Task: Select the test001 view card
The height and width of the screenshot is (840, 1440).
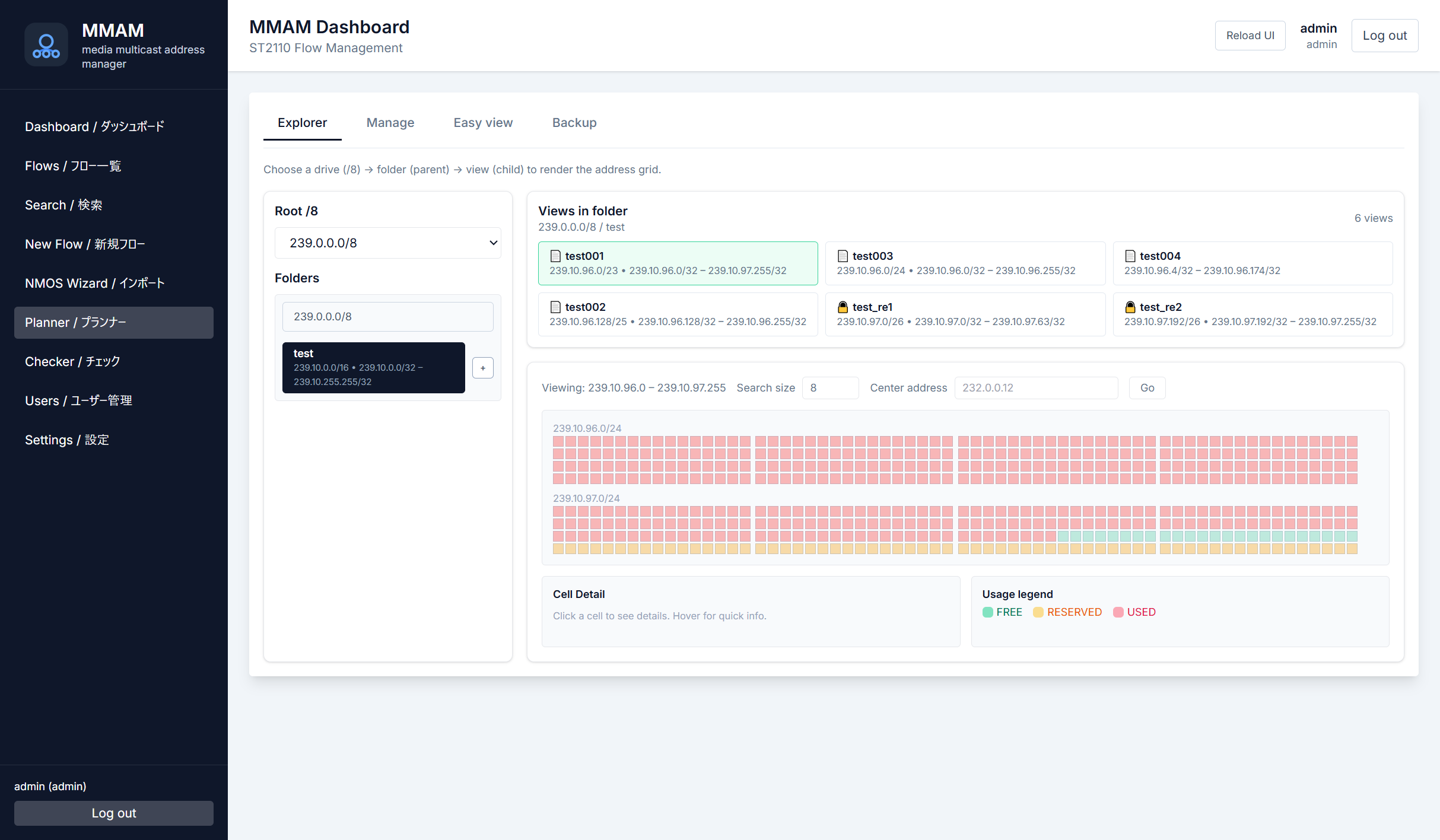Action: pyautogui.click(x=678, y=263)
